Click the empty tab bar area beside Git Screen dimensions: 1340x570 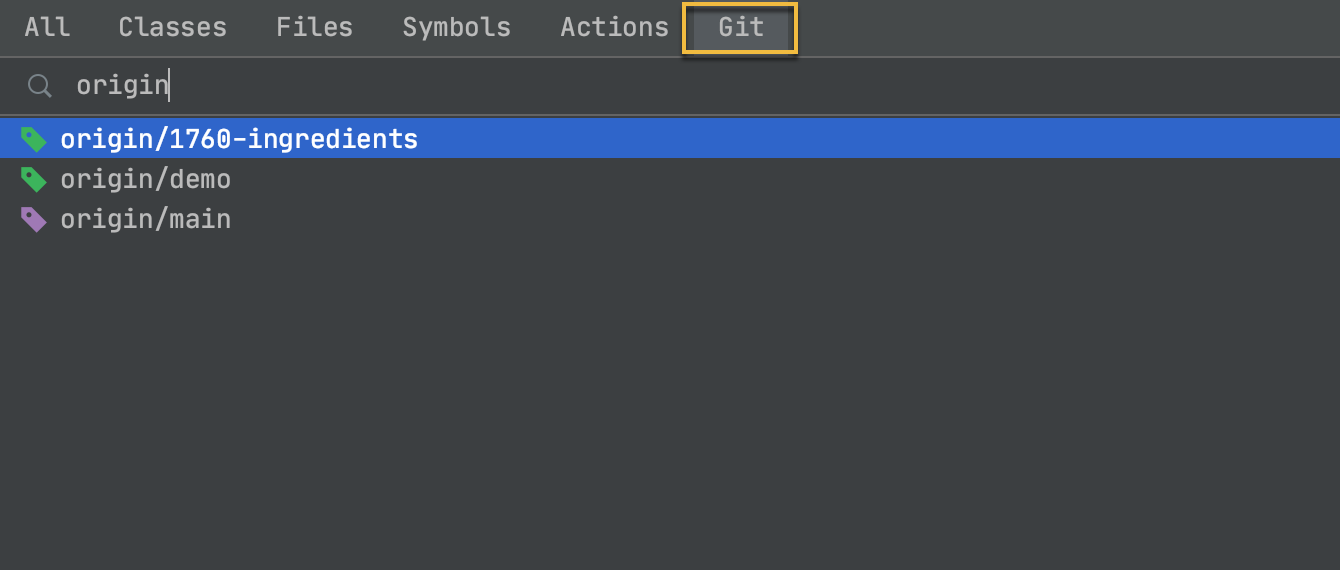[1068, 28]
